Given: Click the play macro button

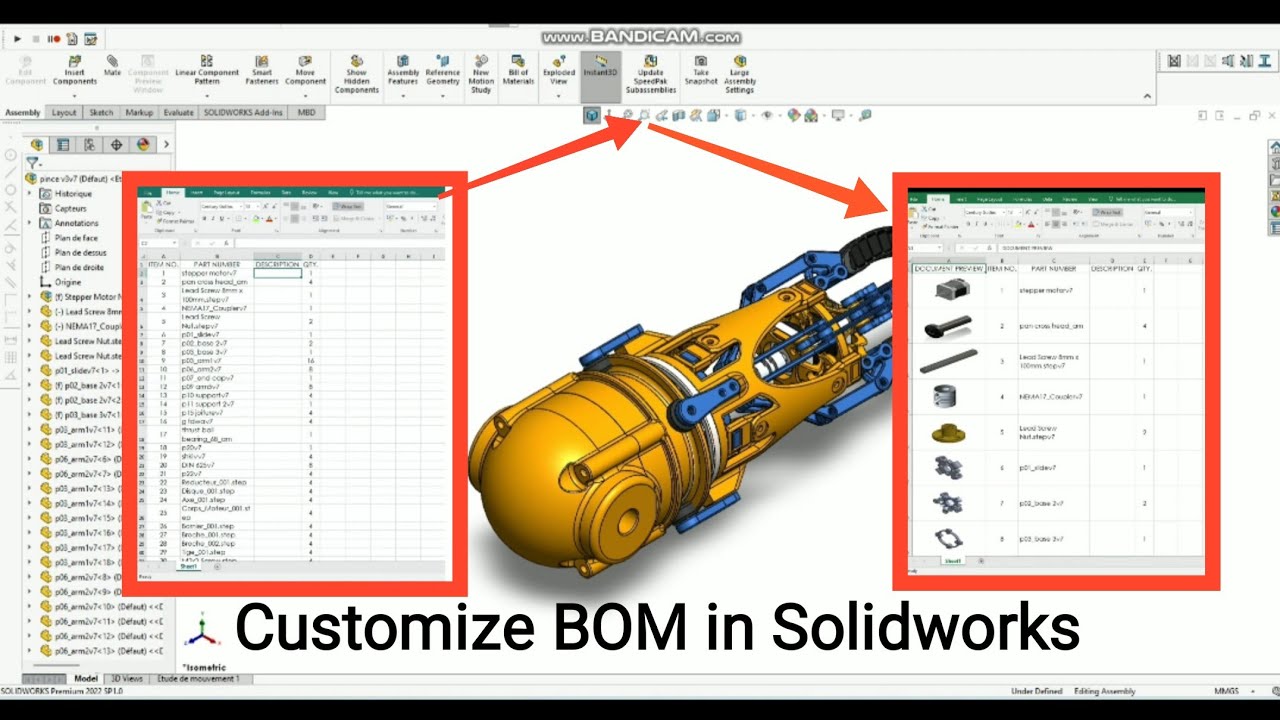Looking at the screenshot, I should point(18,39).
